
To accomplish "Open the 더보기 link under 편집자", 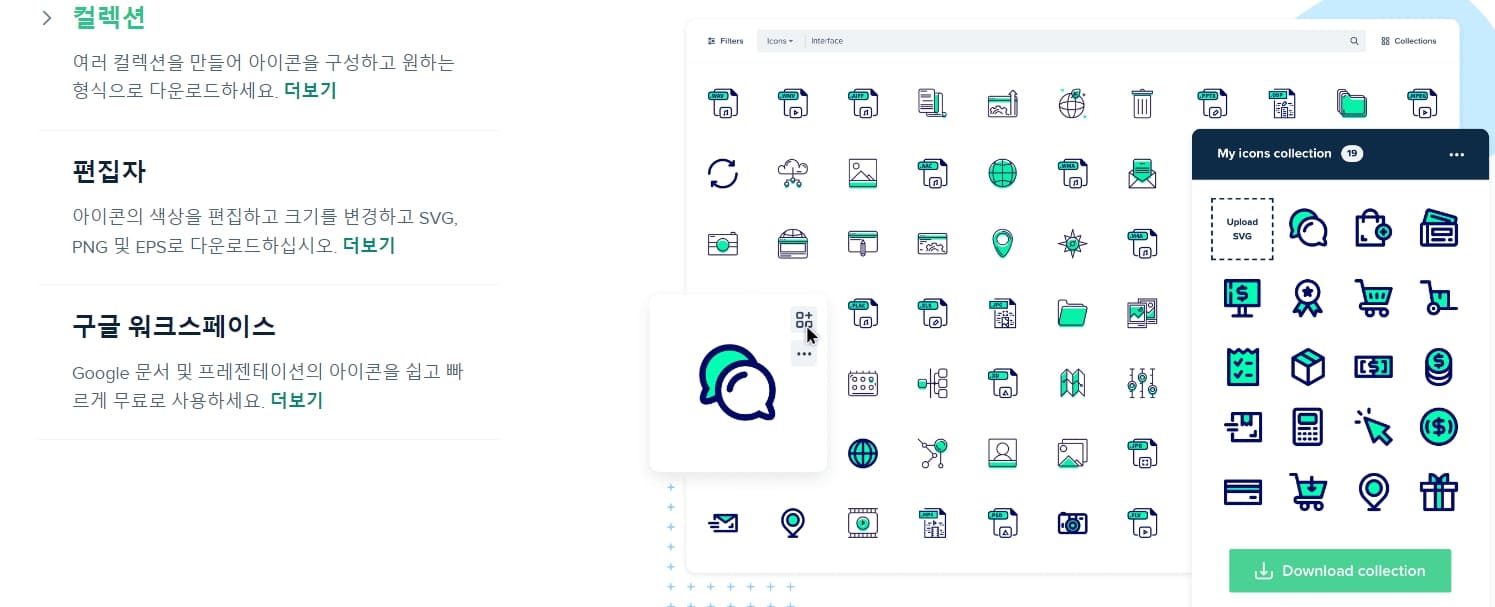I will [x=369, y=245].
